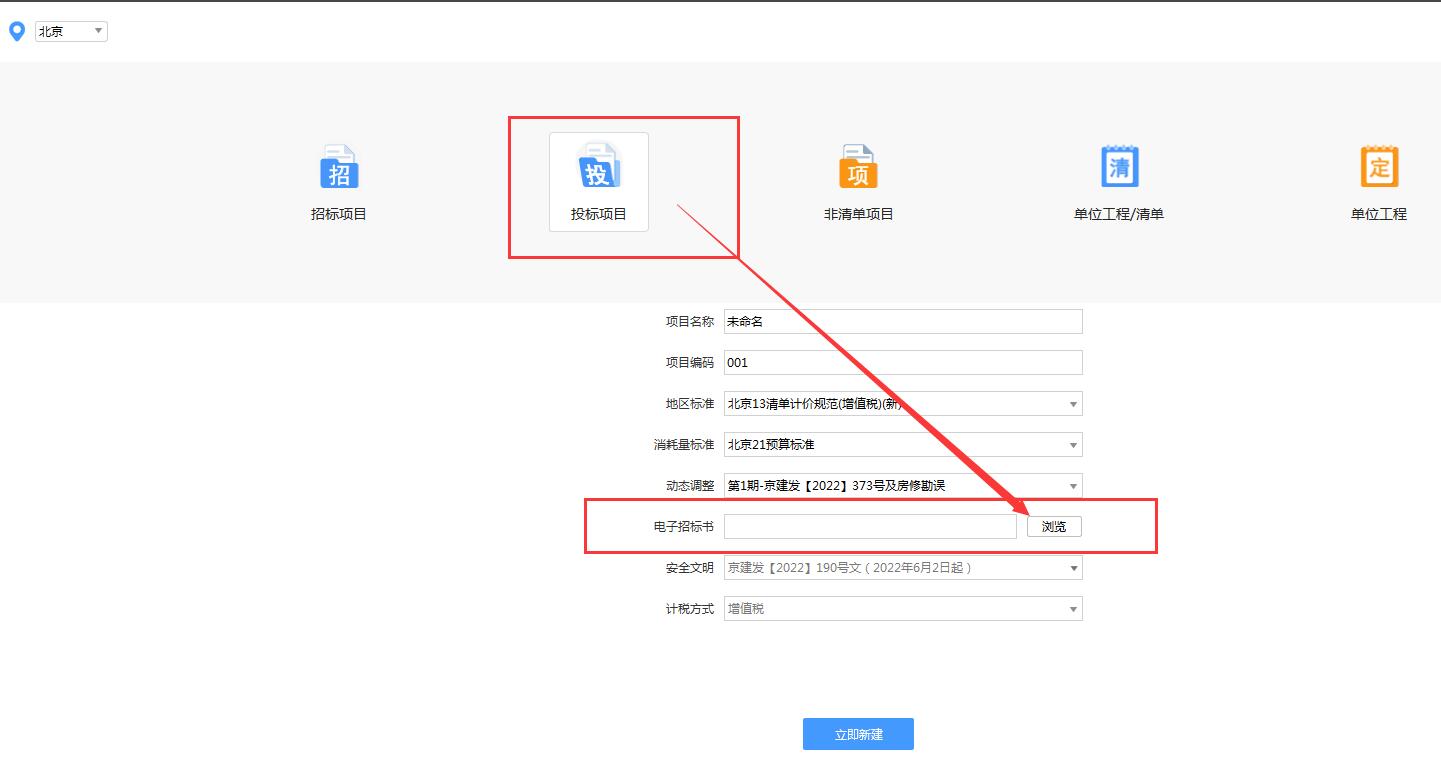Click the 招标项目 label text

pos(339,214)
